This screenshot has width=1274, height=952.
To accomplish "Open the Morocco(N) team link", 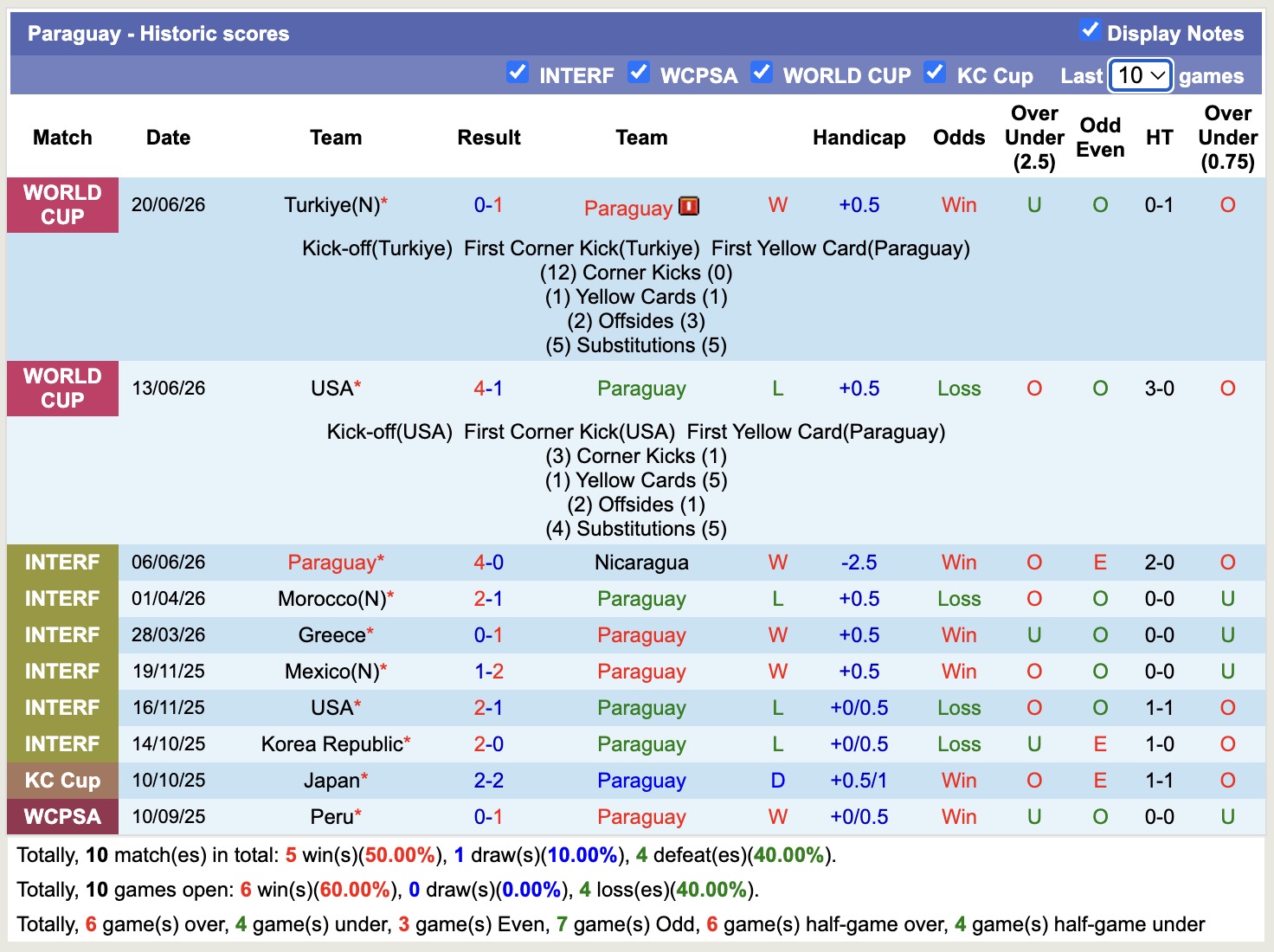I will click(x=332, y=599).
